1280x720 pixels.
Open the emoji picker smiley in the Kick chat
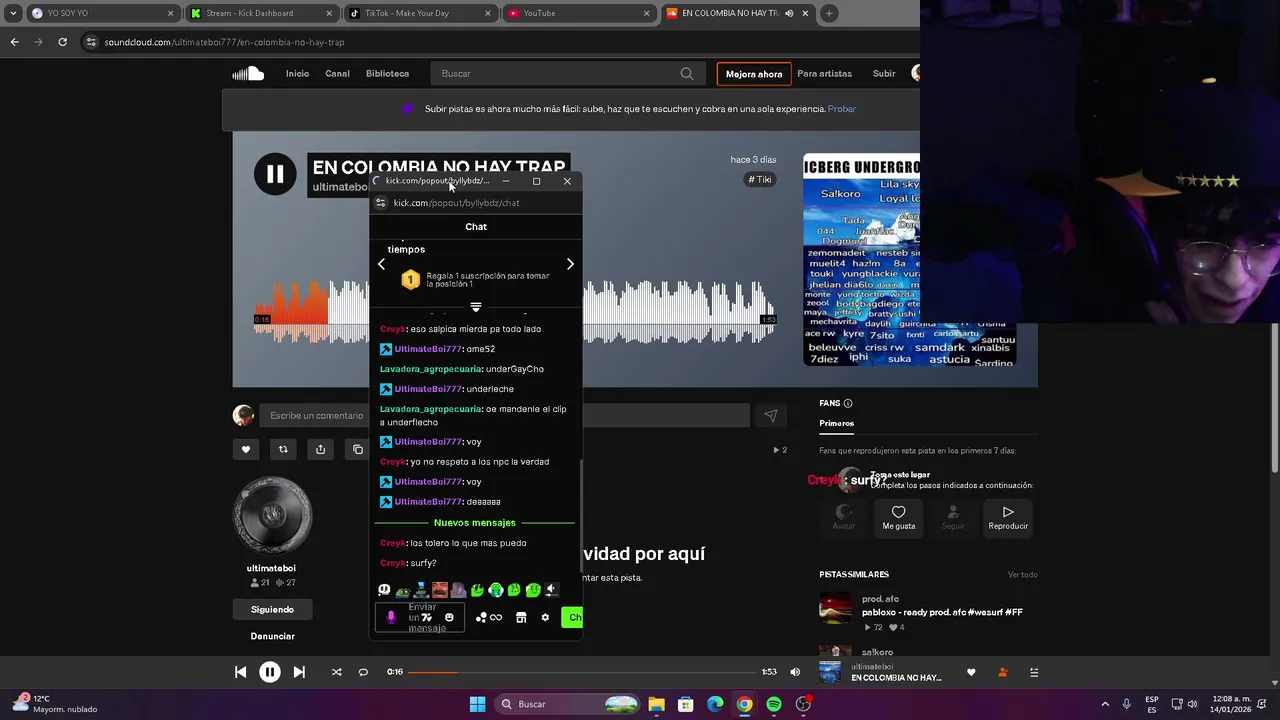pyautogui.click(x=449, y=617)
